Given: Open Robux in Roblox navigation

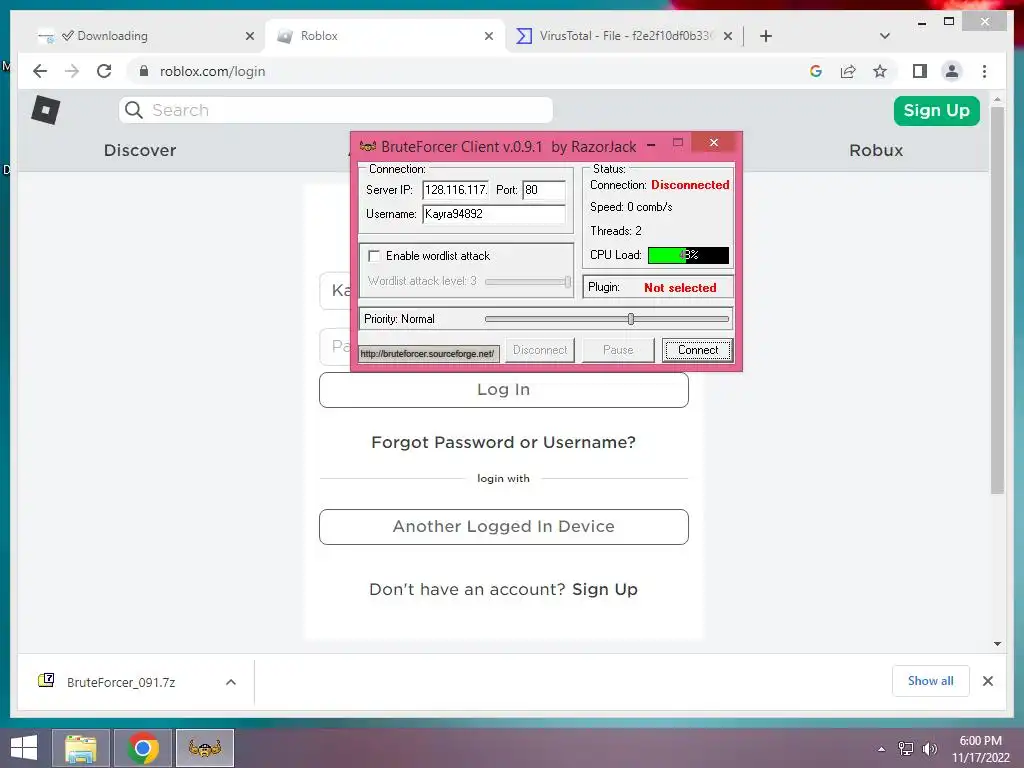Looking at the screenshot, I should pos(876,150).
